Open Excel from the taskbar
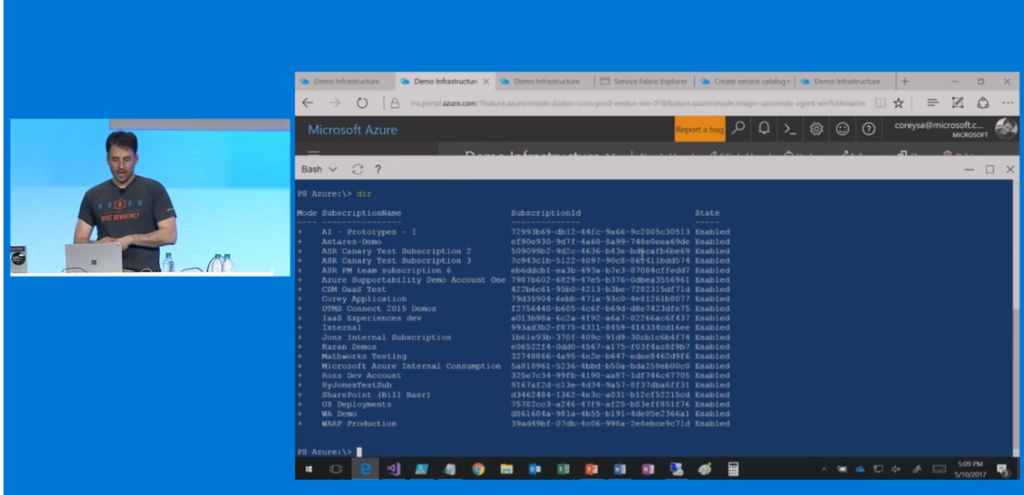Image resolution: width=1024 pixels, height=495 pixels. [x=563, y=469]
